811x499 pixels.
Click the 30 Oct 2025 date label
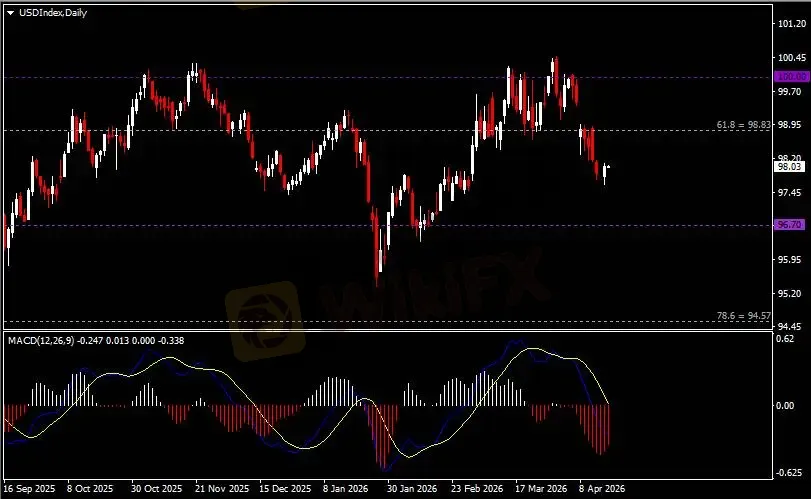pos(157,490)
